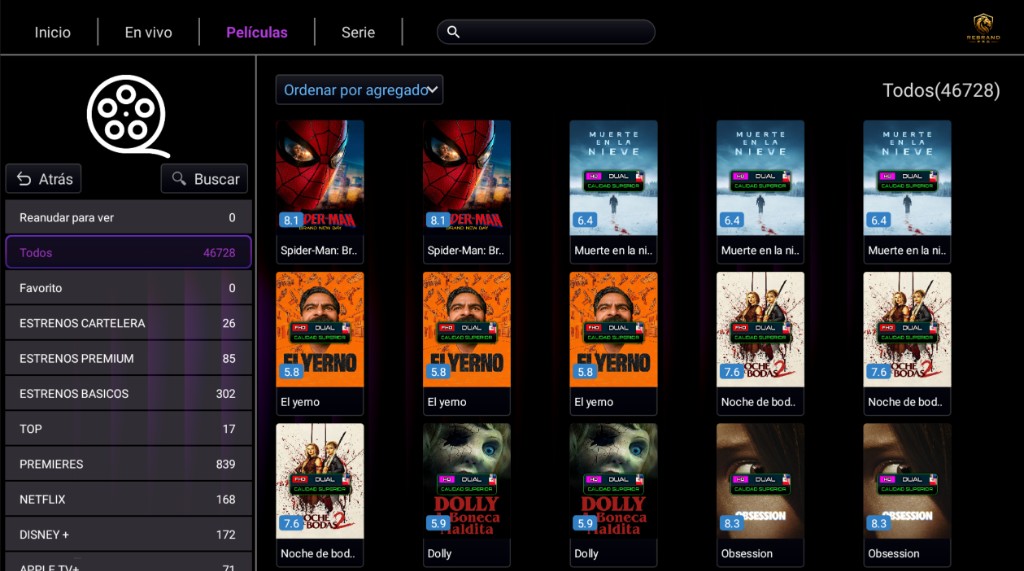The image size is (1024, 571).
Task: Click the back arrow icon beside Atrás
Action: (24, 179)
